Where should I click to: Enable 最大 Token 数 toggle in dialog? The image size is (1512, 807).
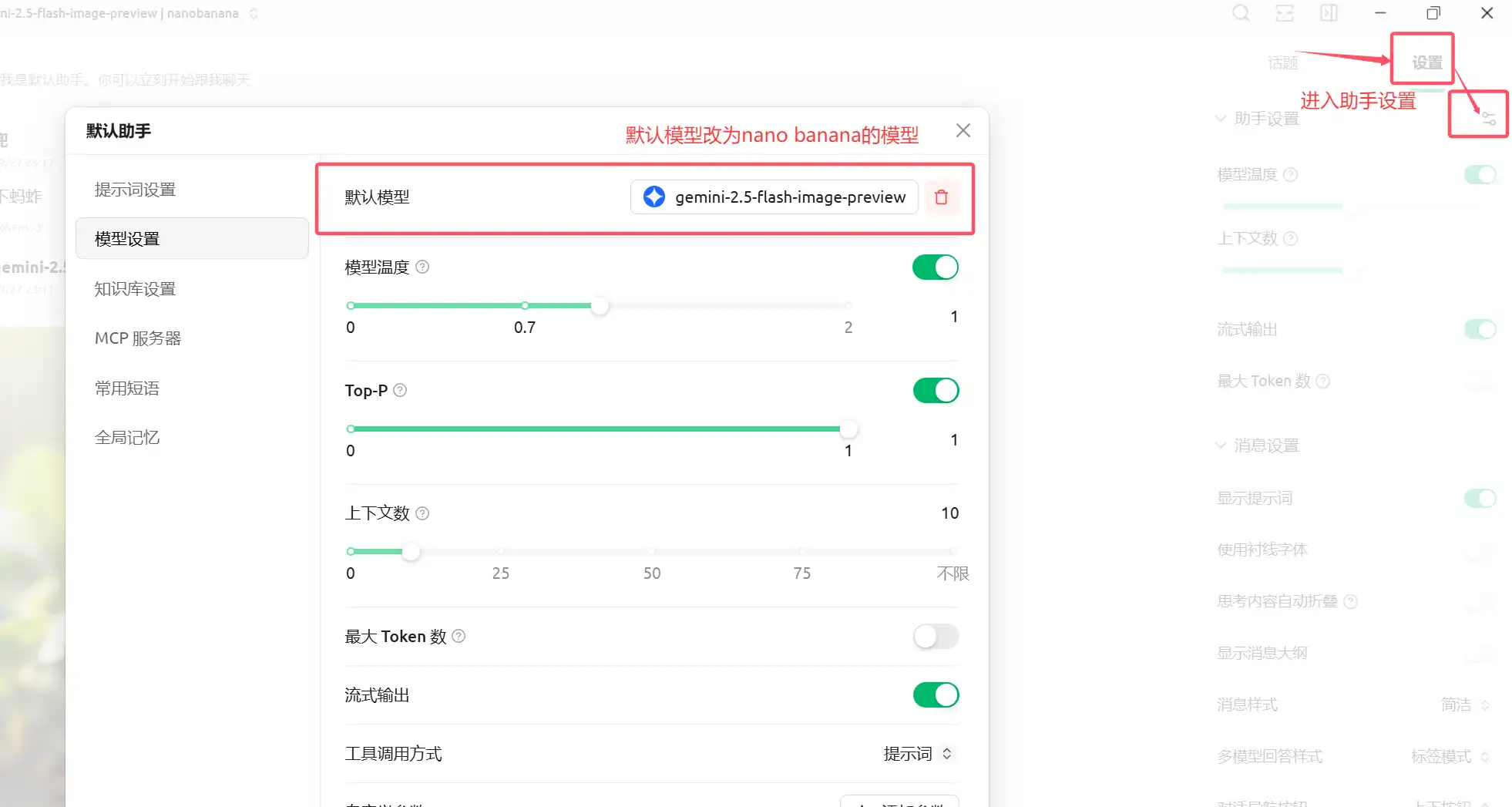[936, 637]
